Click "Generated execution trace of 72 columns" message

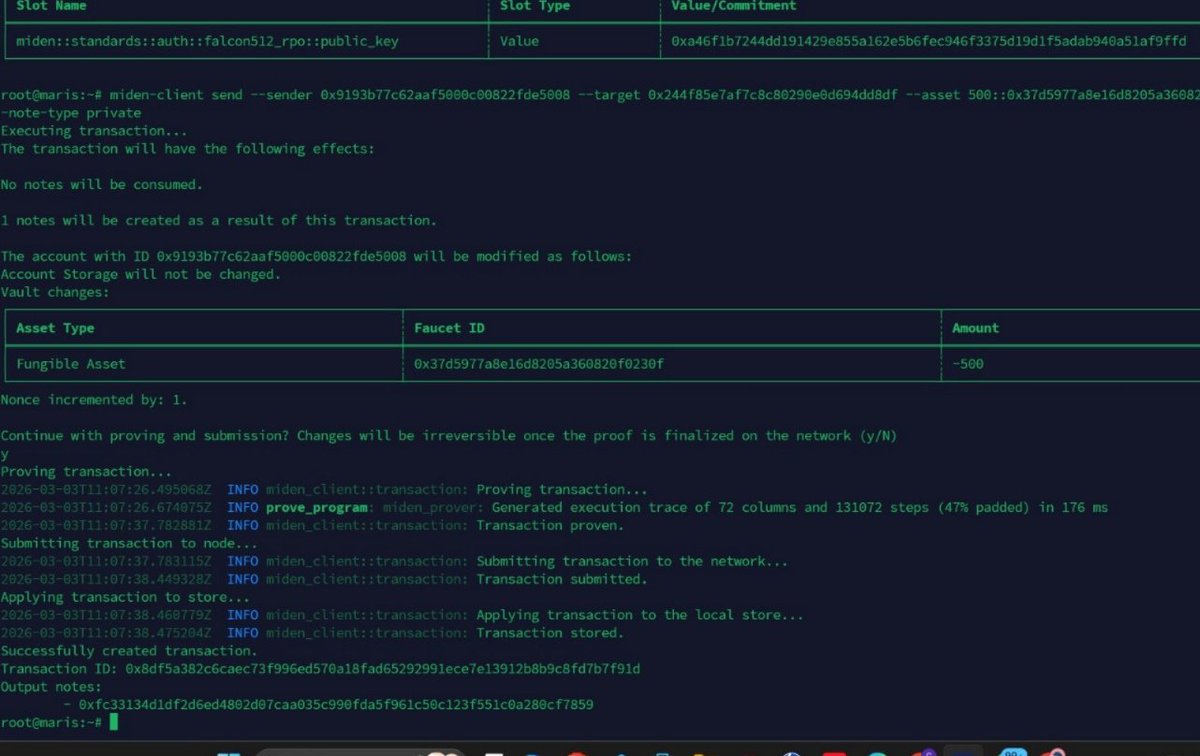tap(800, 508)
